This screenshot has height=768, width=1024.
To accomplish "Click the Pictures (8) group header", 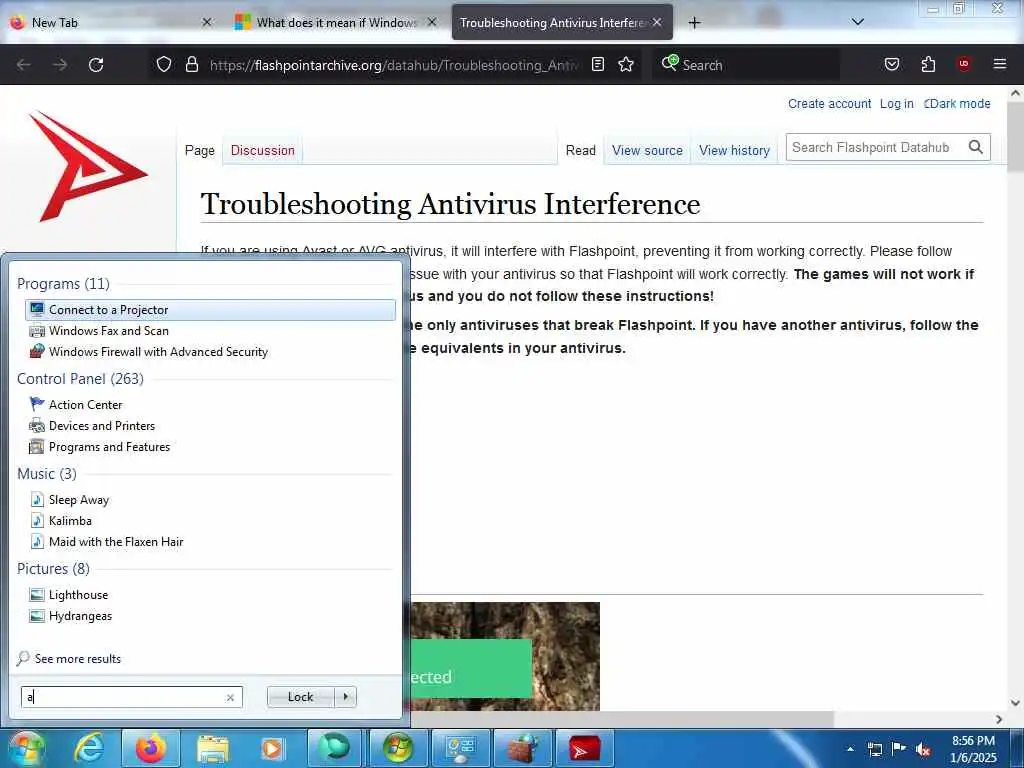I will tap(53, 569).
